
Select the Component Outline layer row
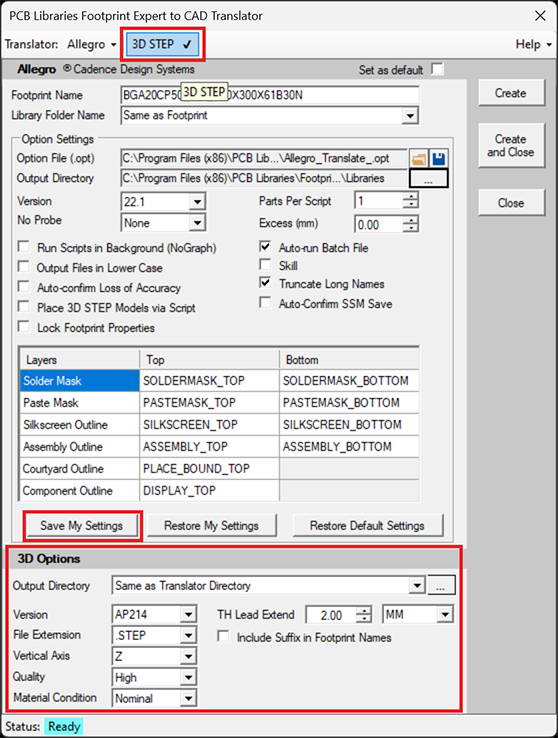point(80,491)
